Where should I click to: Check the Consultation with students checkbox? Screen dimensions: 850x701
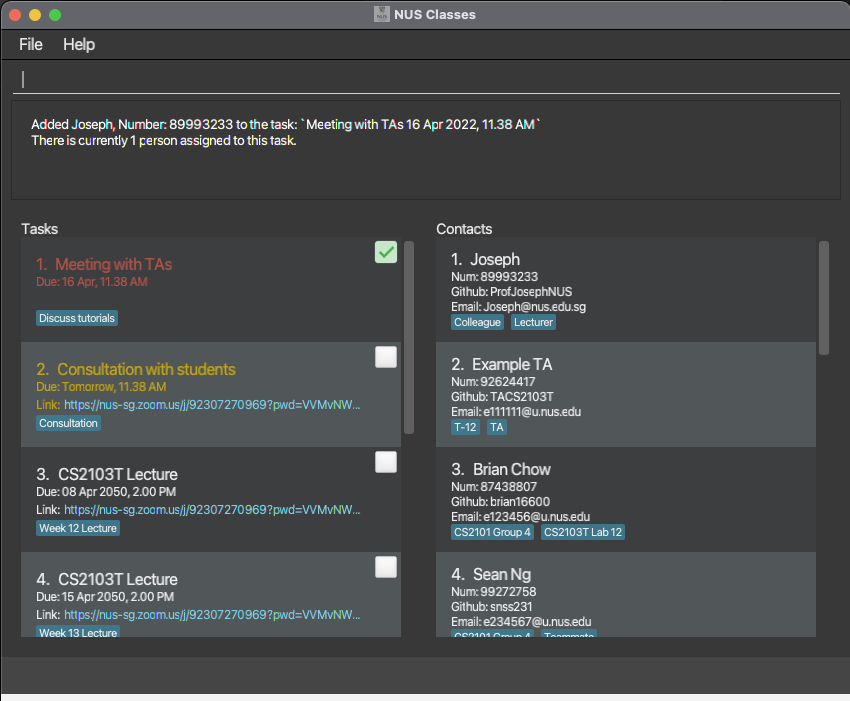tap(385, 357)
